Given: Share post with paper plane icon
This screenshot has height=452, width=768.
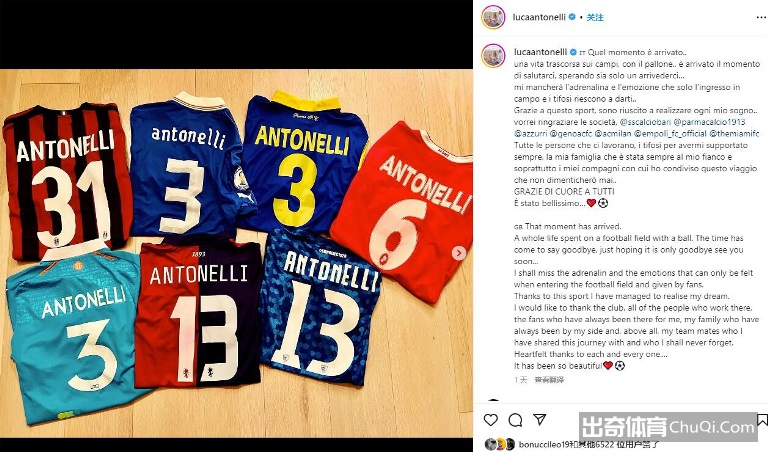Looking at the screenshot, I should coord(540,419).
